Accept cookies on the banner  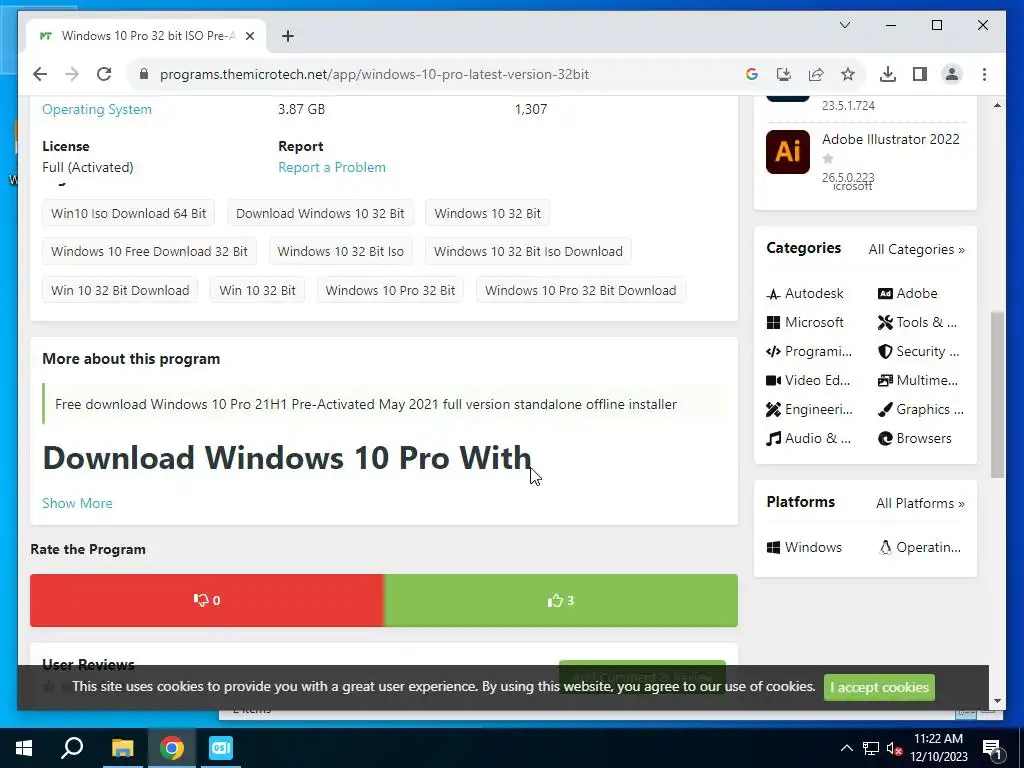click(879, 687)
